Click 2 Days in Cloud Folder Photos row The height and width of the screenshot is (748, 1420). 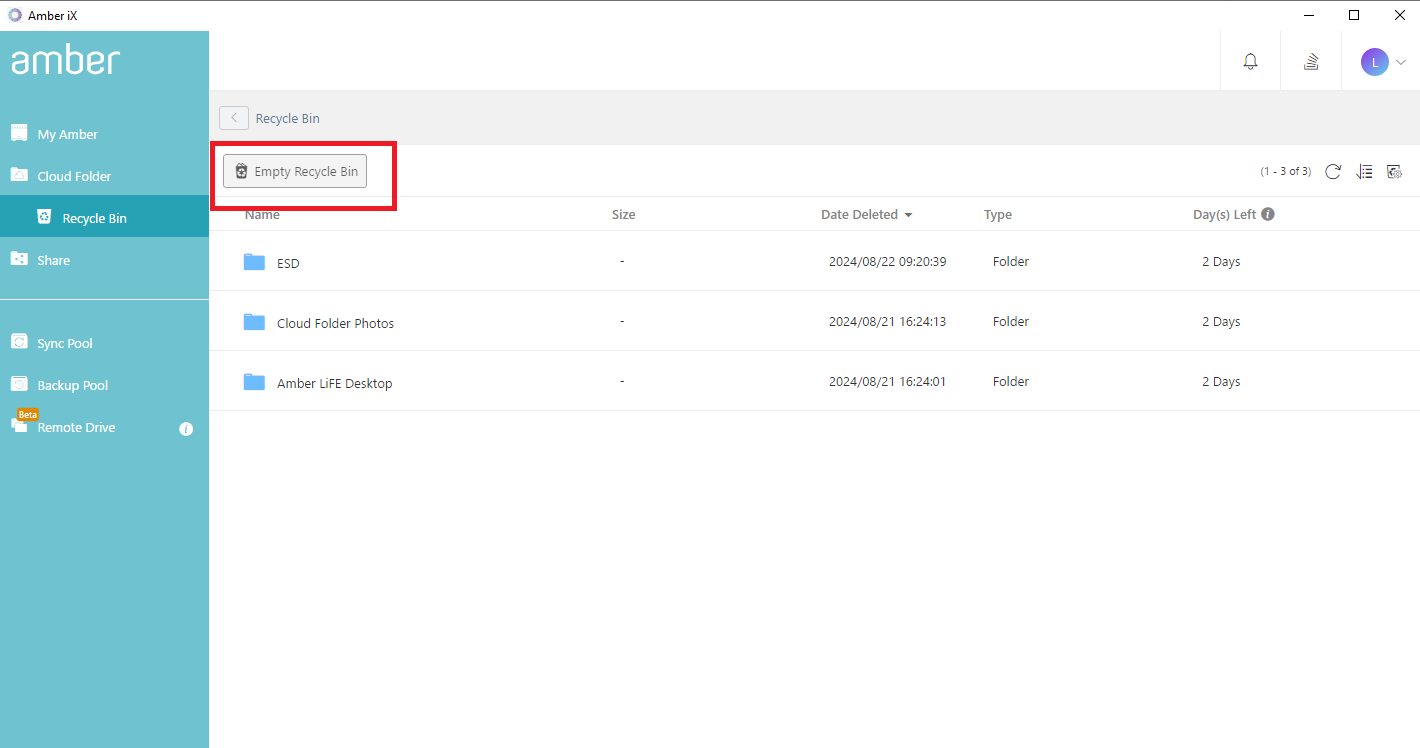click(1221, 322)
